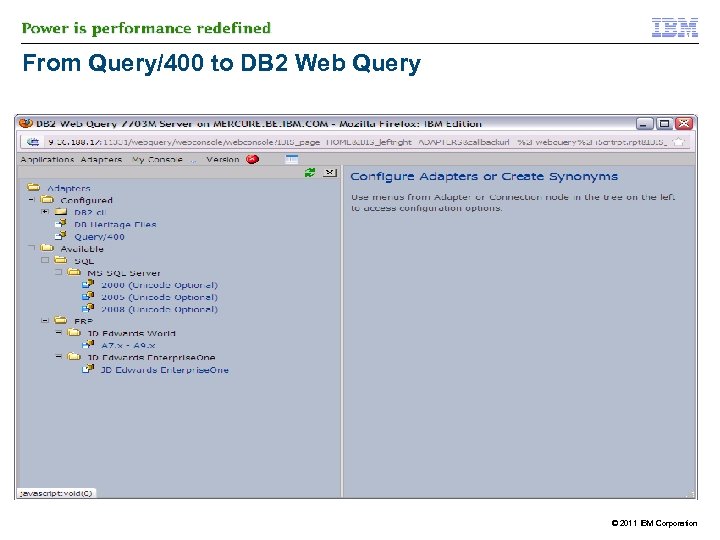Click the A7.x - A9.x adapter icon
The width and height of the screenshot is (720, 540).
pyautogui.click(x=88, y=344)
